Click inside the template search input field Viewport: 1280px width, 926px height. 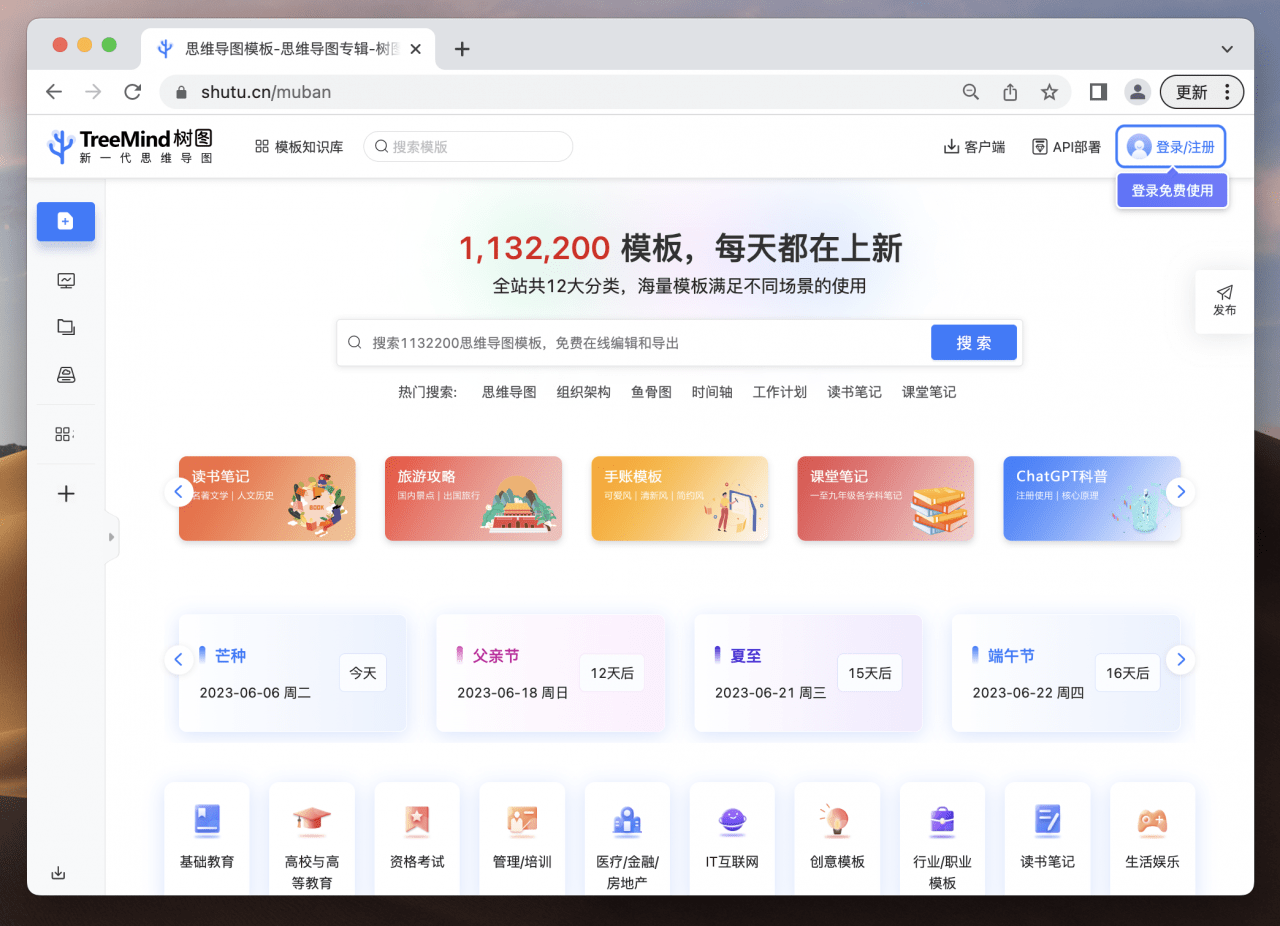click(468, 146)
